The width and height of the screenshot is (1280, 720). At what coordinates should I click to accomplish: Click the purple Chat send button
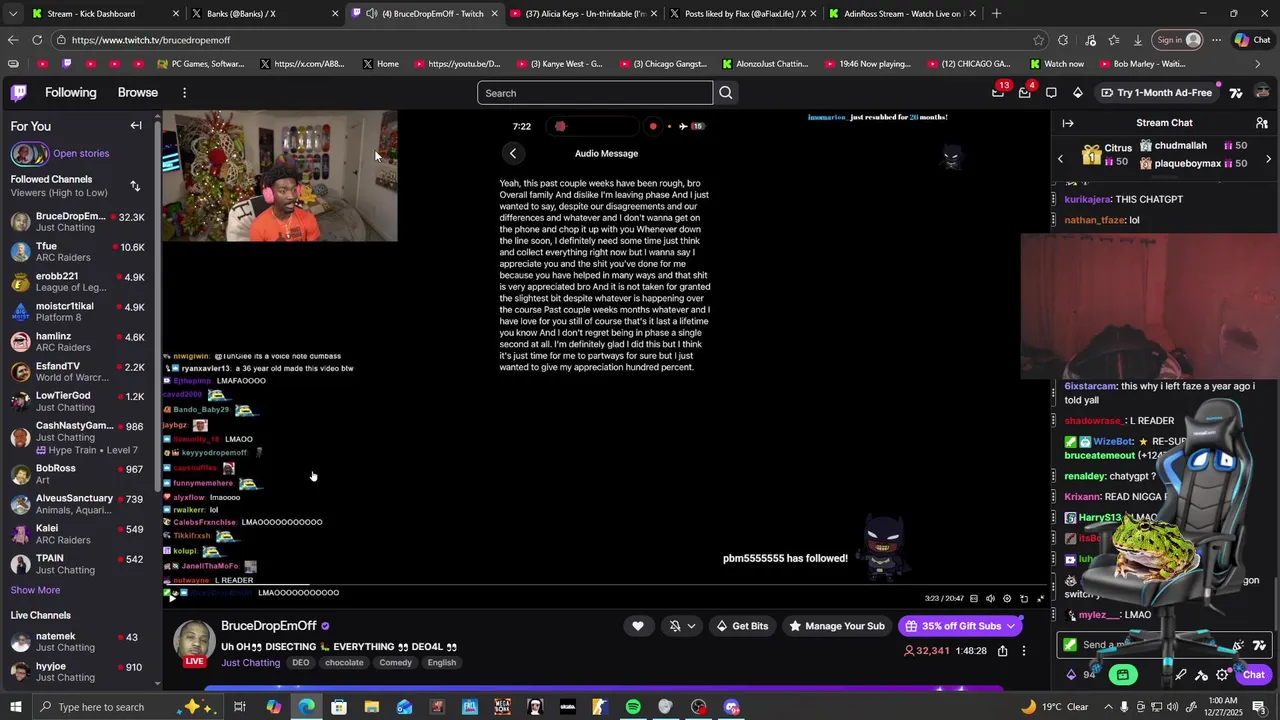(x=1253, y=675)
